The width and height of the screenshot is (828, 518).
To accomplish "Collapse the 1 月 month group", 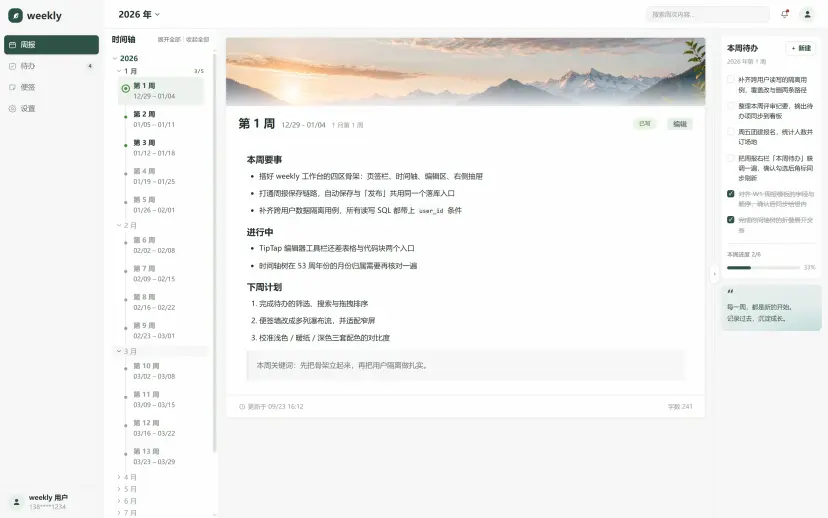I will pyautogui.click(x=119, y=71).
